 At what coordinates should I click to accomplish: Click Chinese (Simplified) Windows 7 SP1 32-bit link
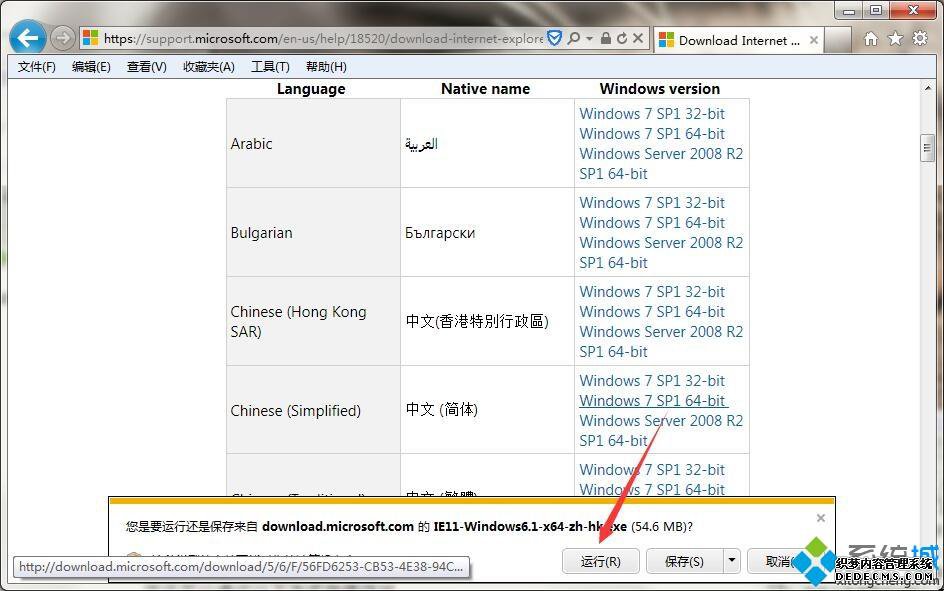[x=652, y=381]
